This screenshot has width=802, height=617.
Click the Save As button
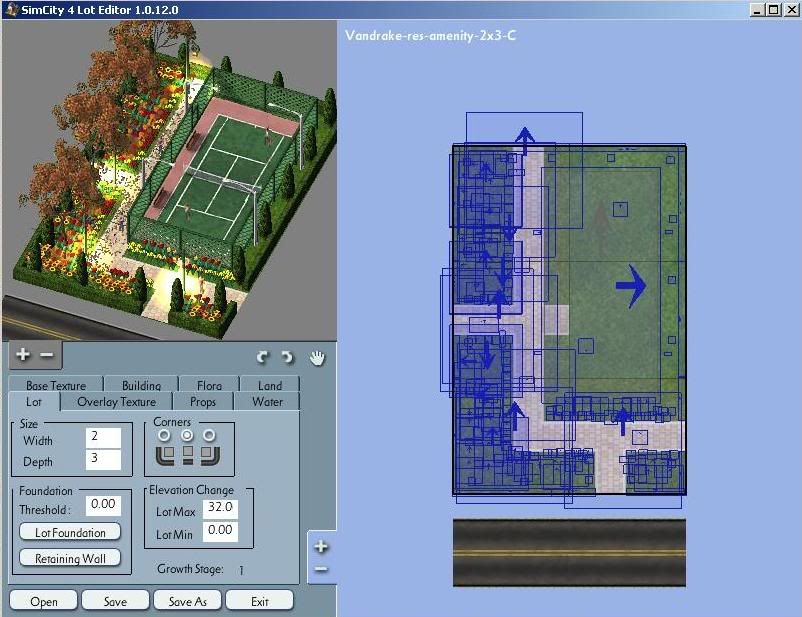coord(187,601)
